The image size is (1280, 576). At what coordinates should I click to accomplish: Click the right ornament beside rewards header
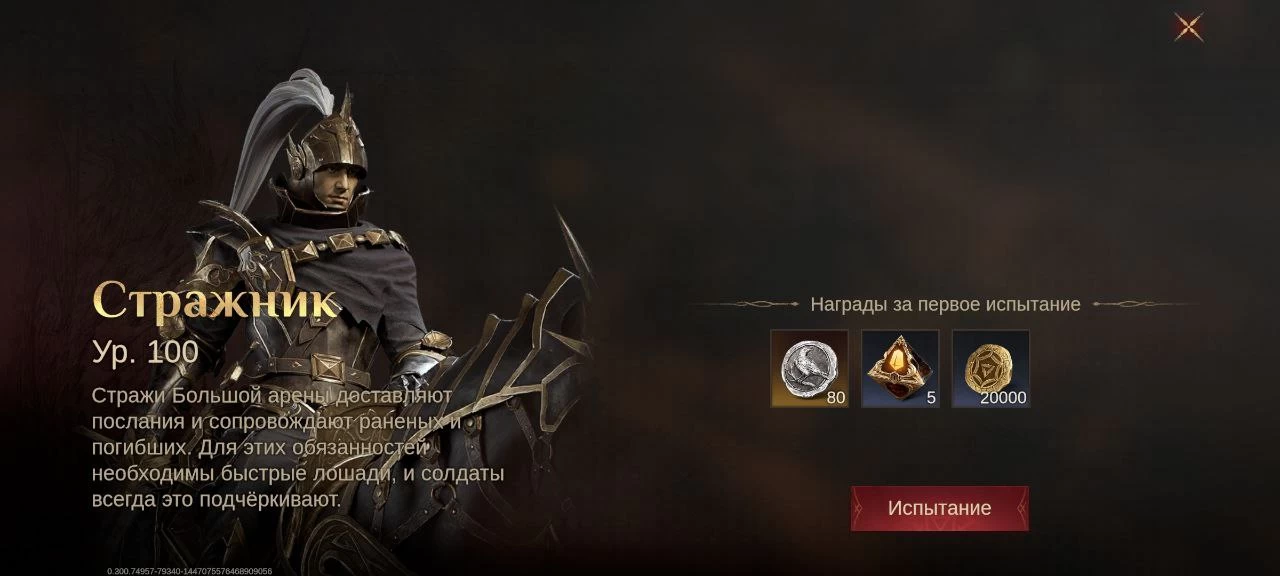(1145, 304)
